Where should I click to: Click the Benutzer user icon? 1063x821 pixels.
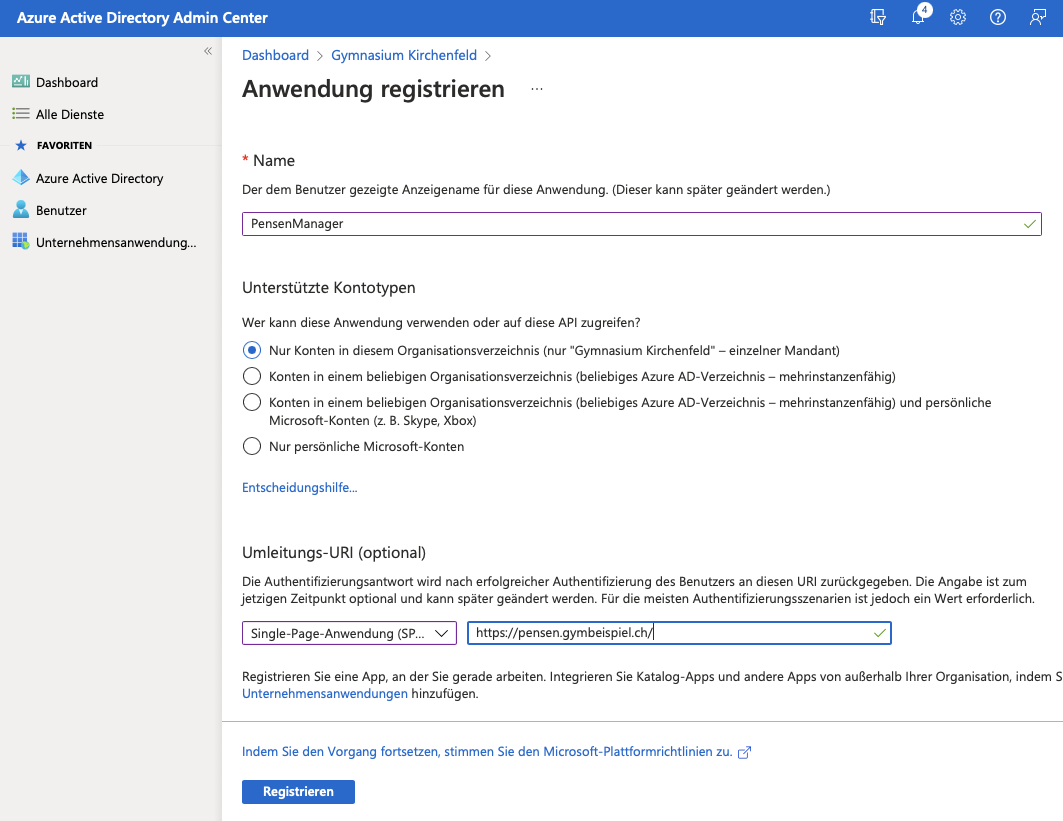point(21,210)
